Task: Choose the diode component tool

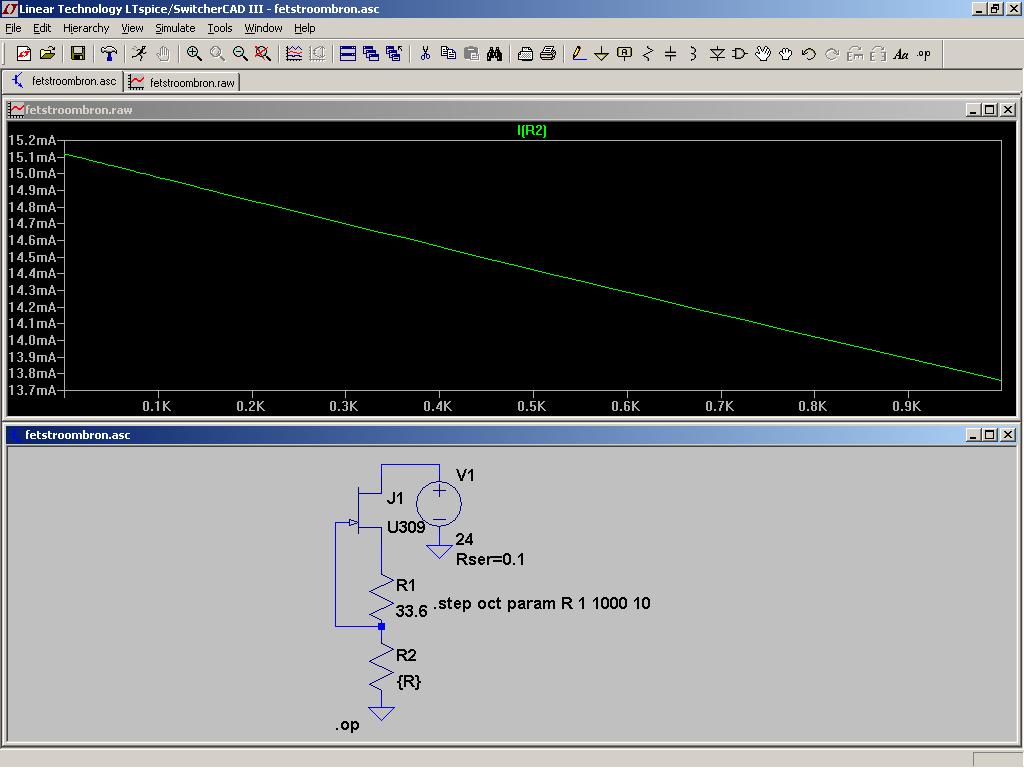Action: pos(716,54)
